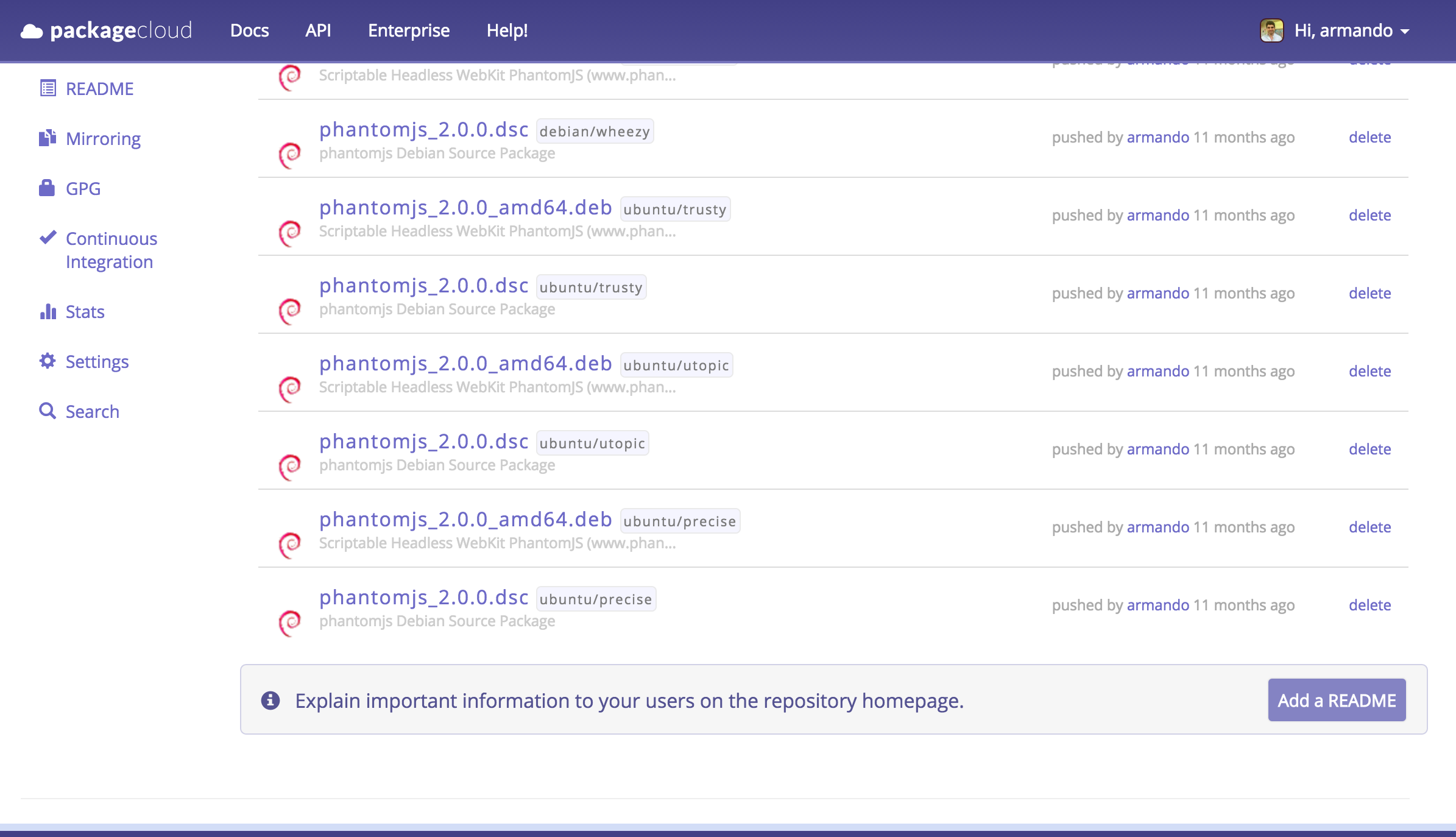
Task: Click the Continuous Integration checkmark icon
Action: click(48, 237)
